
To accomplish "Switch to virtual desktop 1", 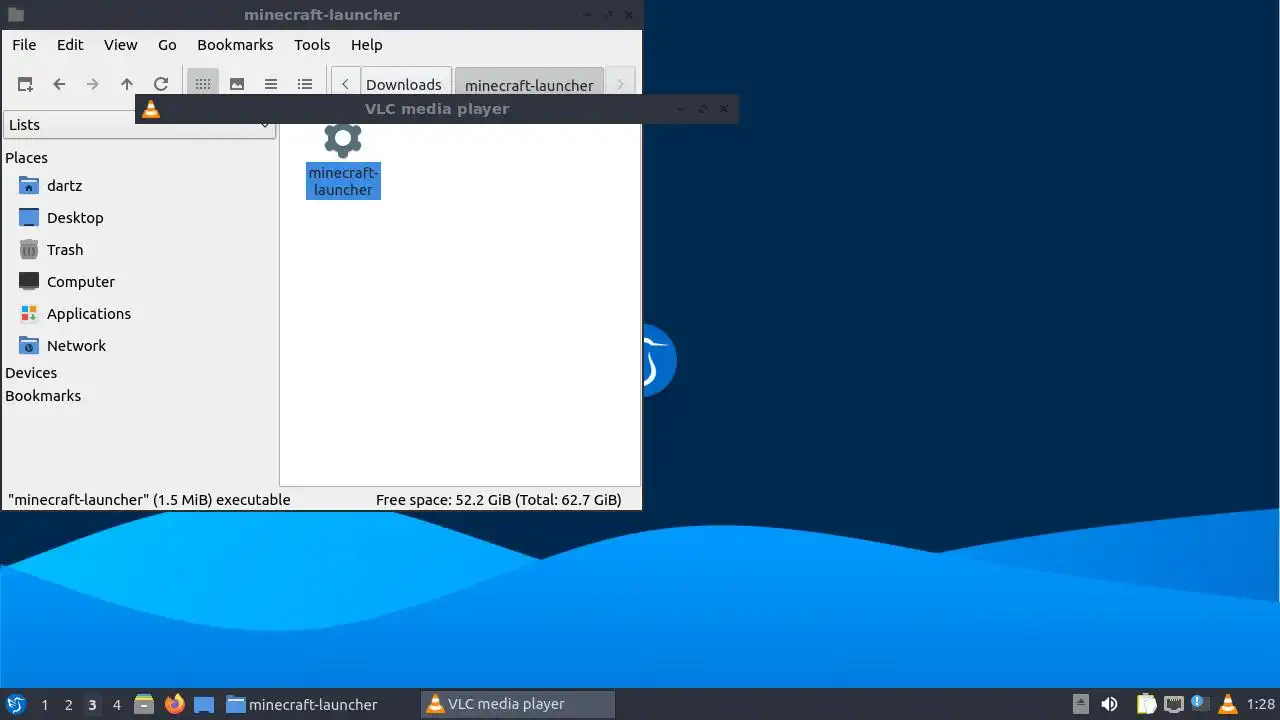I will [x=44, y=705].
